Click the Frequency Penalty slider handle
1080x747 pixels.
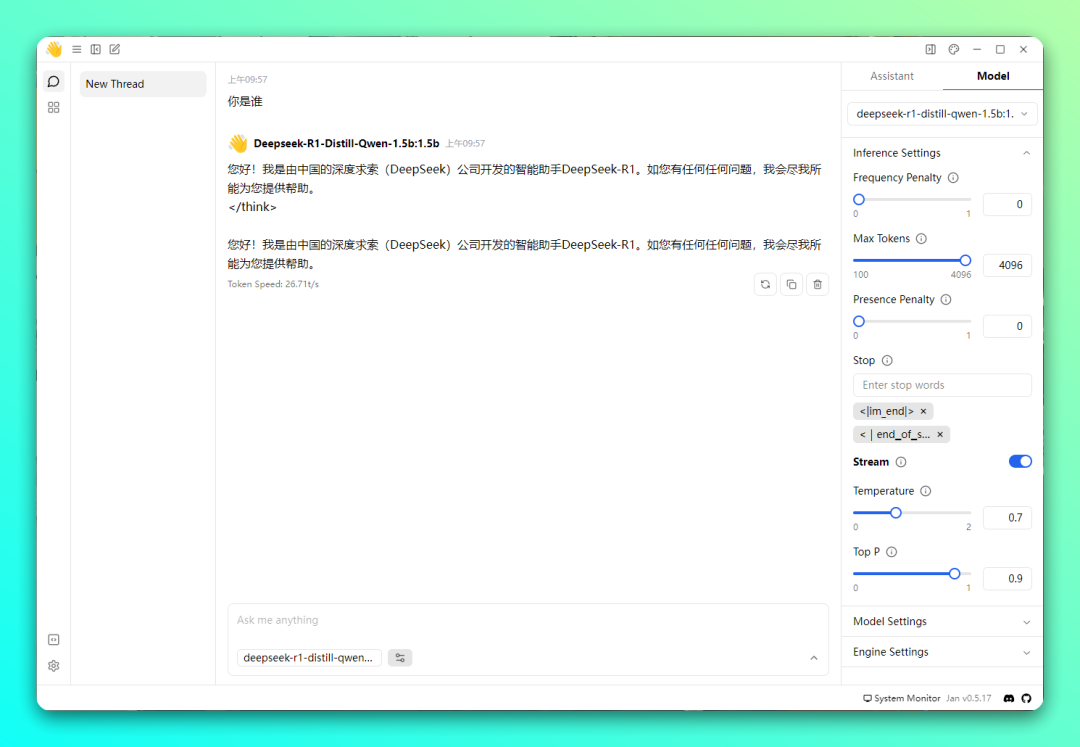click(x=859, y=200)
